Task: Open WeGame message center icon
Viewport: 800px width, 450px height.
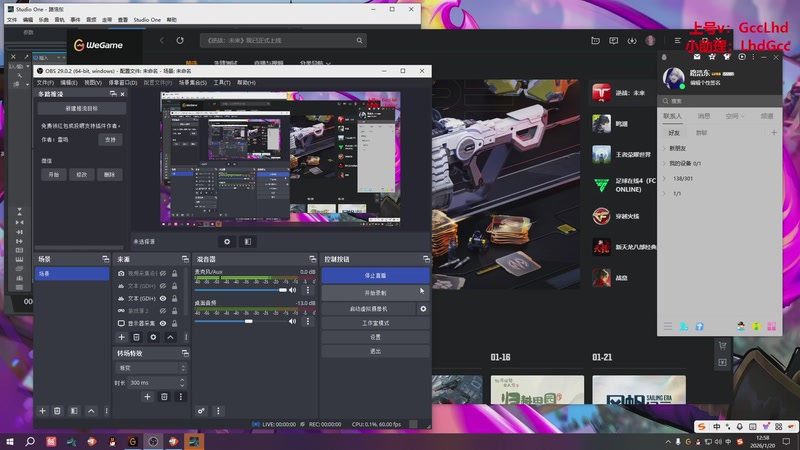Action: tap(613, 41)
